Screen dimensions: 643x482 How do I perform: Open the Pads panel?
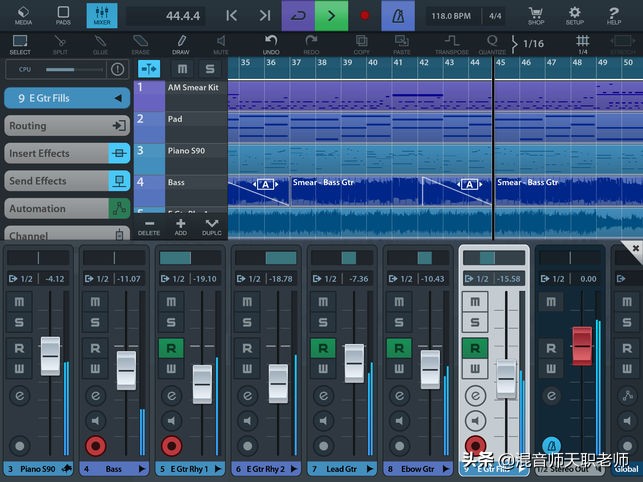click(x=63, y=15)
